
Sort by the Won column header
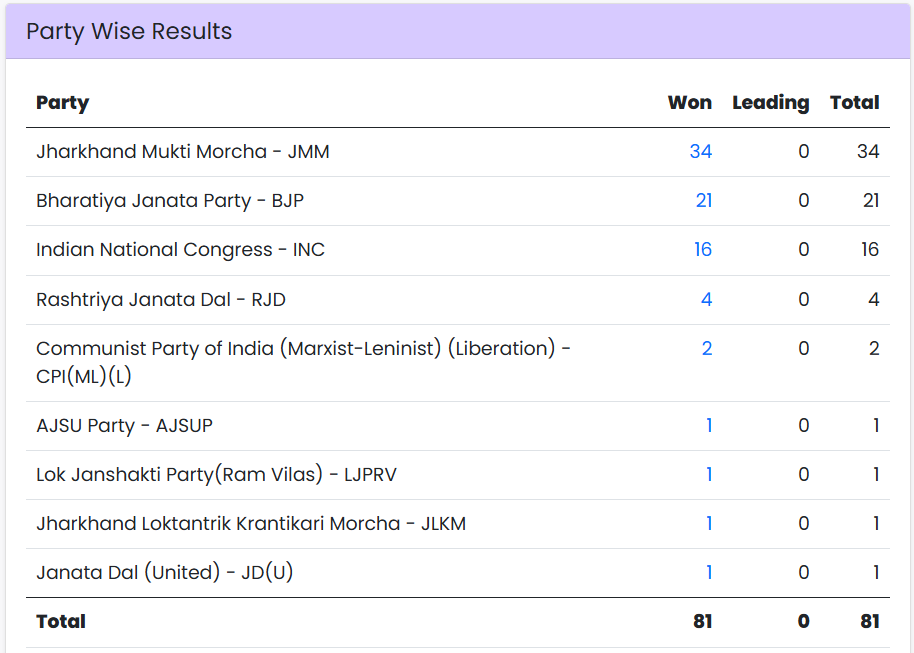pos(690,102)
